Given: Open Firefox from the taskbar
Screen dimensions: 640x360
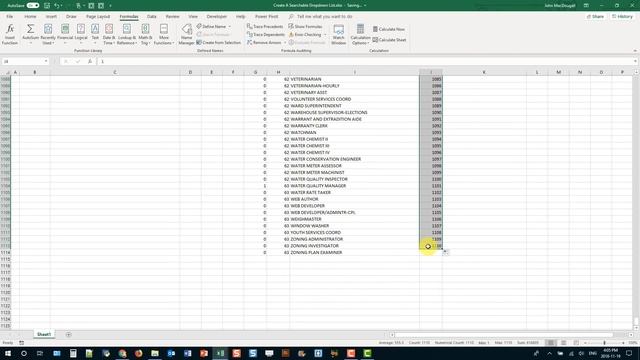Looking at the screenshot, I should (138, 353).
